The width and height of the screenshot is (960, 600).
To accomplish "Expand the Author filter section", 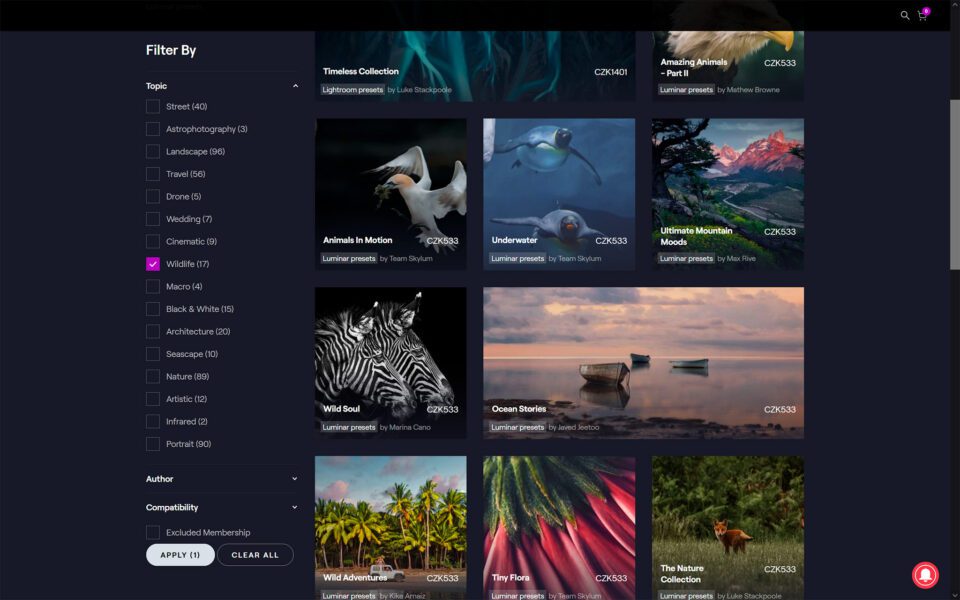I will [222, 479].
